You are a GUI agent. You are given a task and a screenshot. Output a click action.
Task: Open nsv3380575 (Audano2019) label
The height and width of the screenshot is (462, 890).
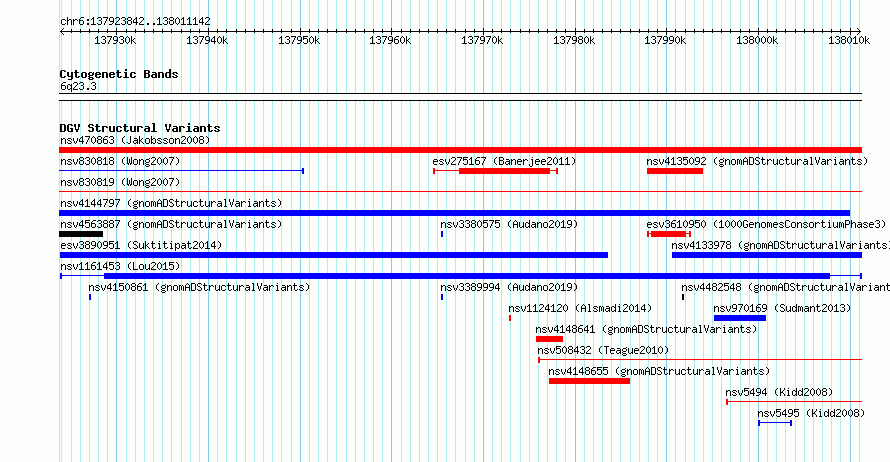coord(509,224)
